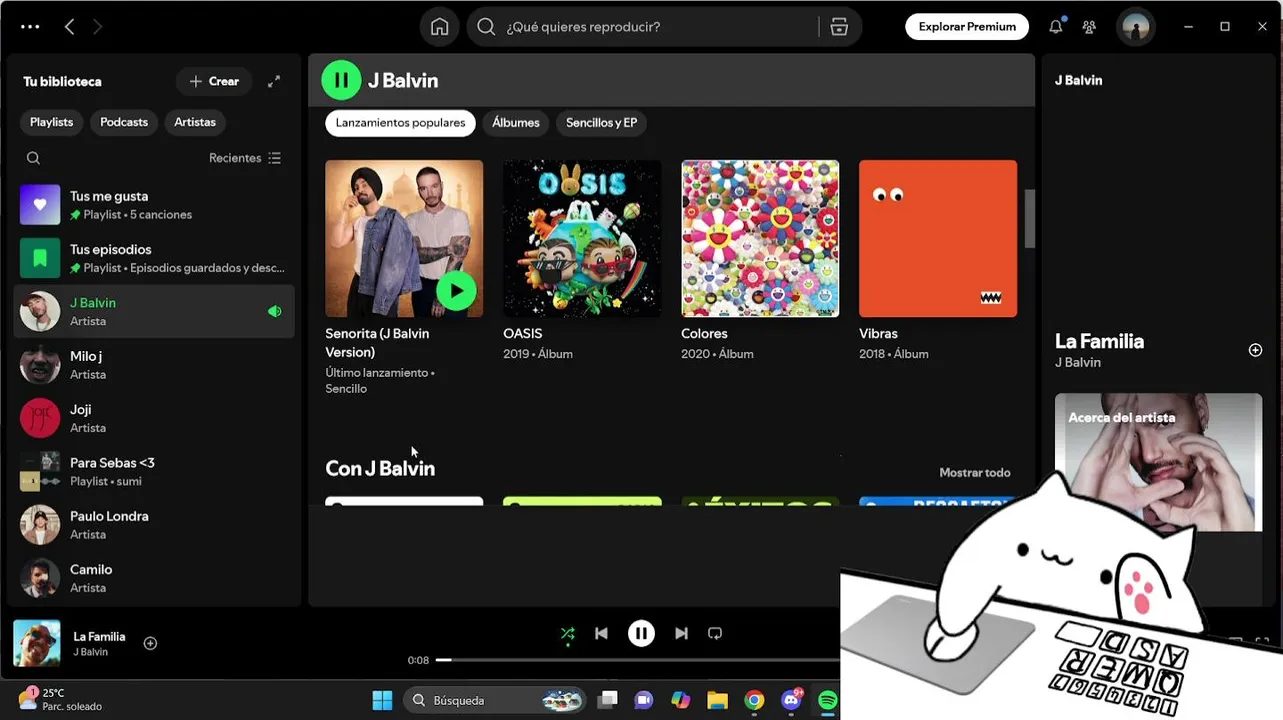The width and height of the screenshot is (1283, 720).
Task: Open Acerca del artista card
Action: (x=1158, y=462)
